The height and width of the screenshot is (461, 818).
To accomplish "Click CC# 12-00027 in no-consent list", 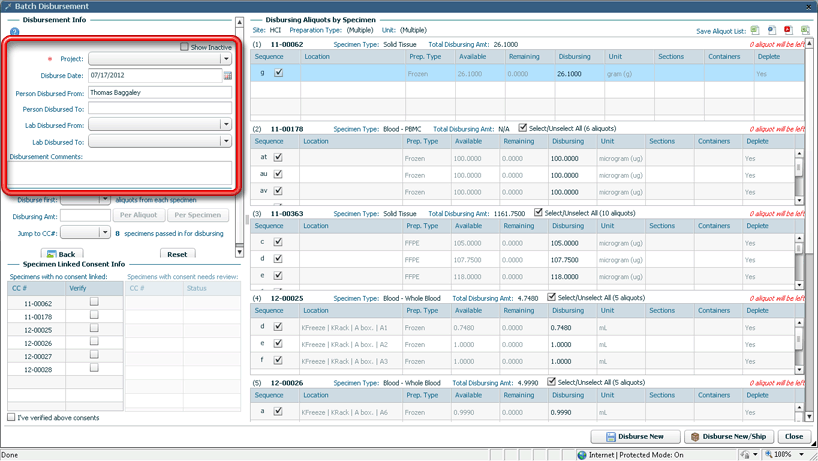I will tap(38, 356).
